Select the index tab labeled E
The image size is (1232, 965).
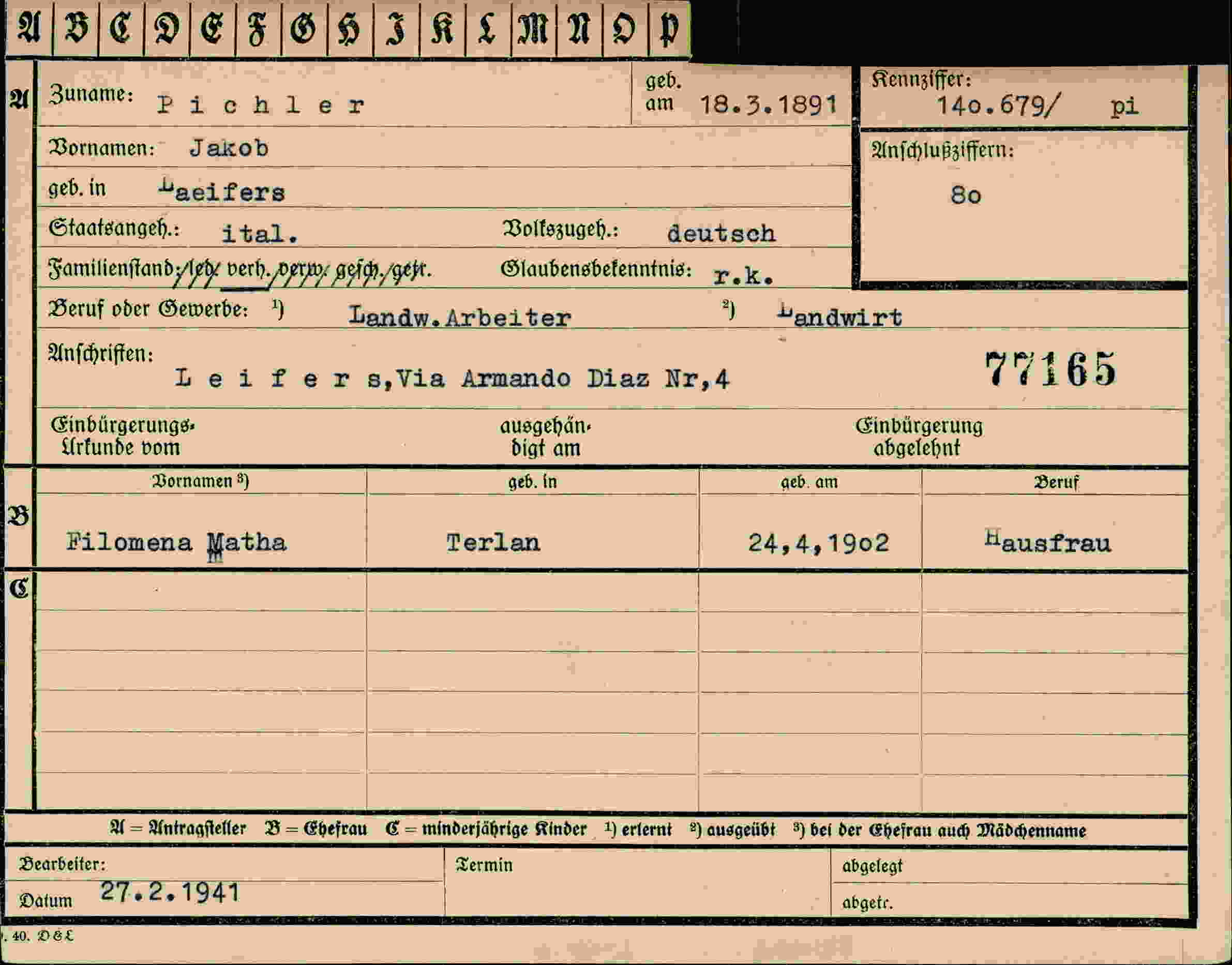click(x=213, y=28)
